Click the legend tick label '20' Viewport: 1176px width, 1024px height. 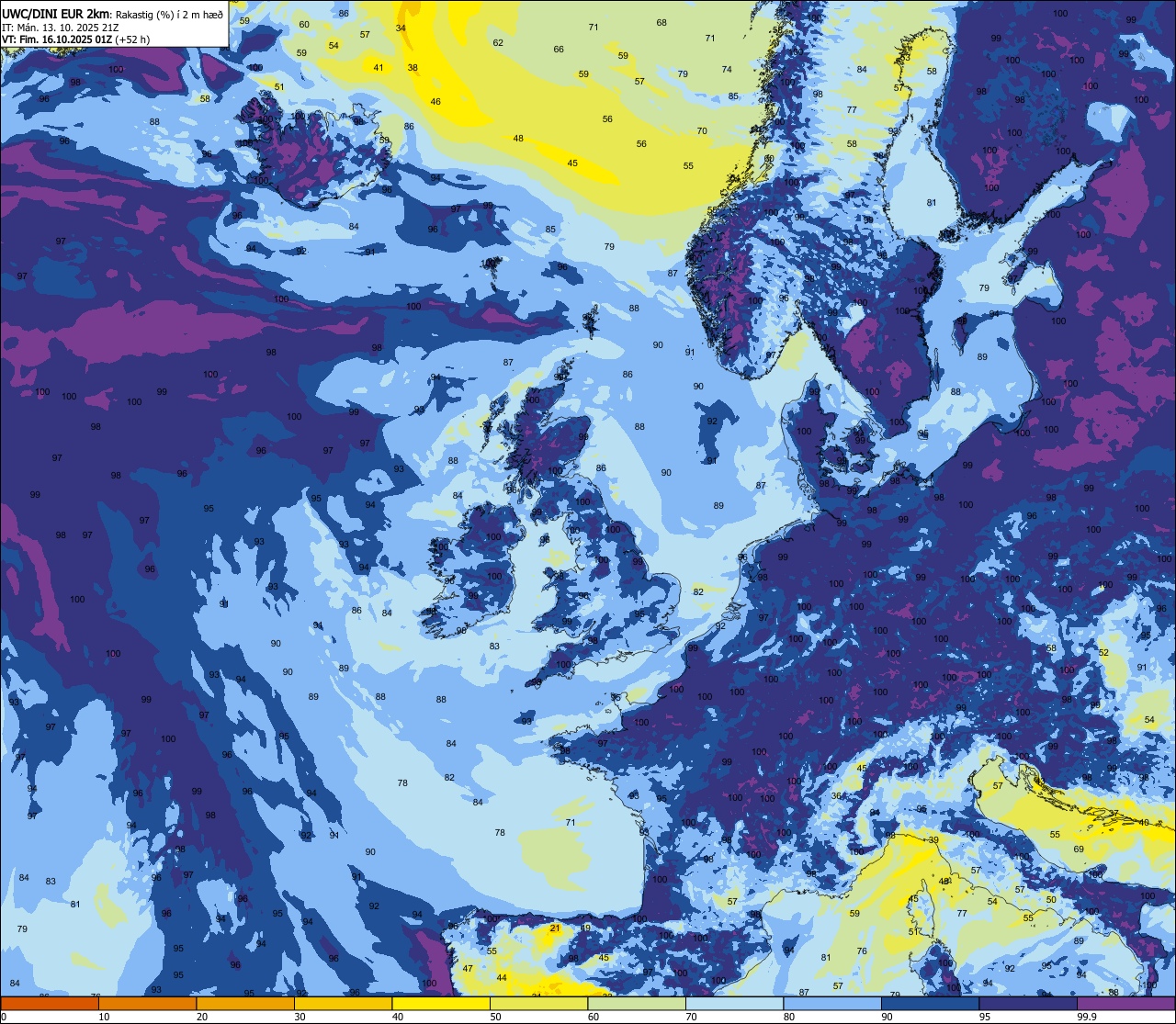[202, 1017]
